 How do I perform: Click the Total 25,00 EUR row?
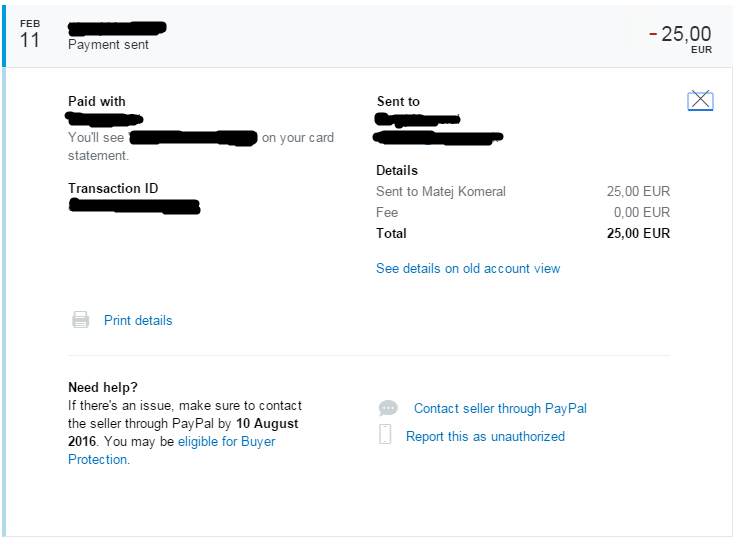(x=522, y=233)
